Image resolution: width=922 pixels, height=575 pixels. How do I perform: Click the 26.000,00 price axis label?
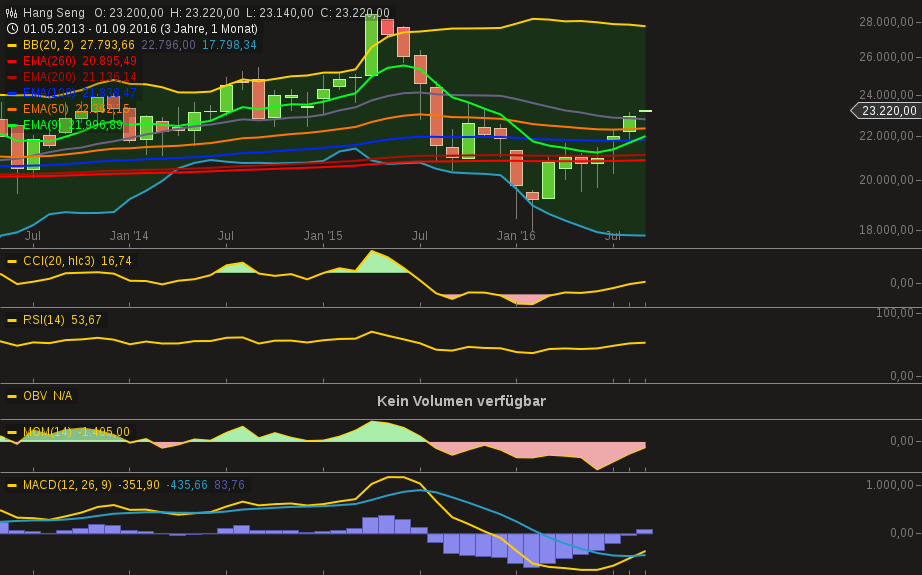(886, 56)
